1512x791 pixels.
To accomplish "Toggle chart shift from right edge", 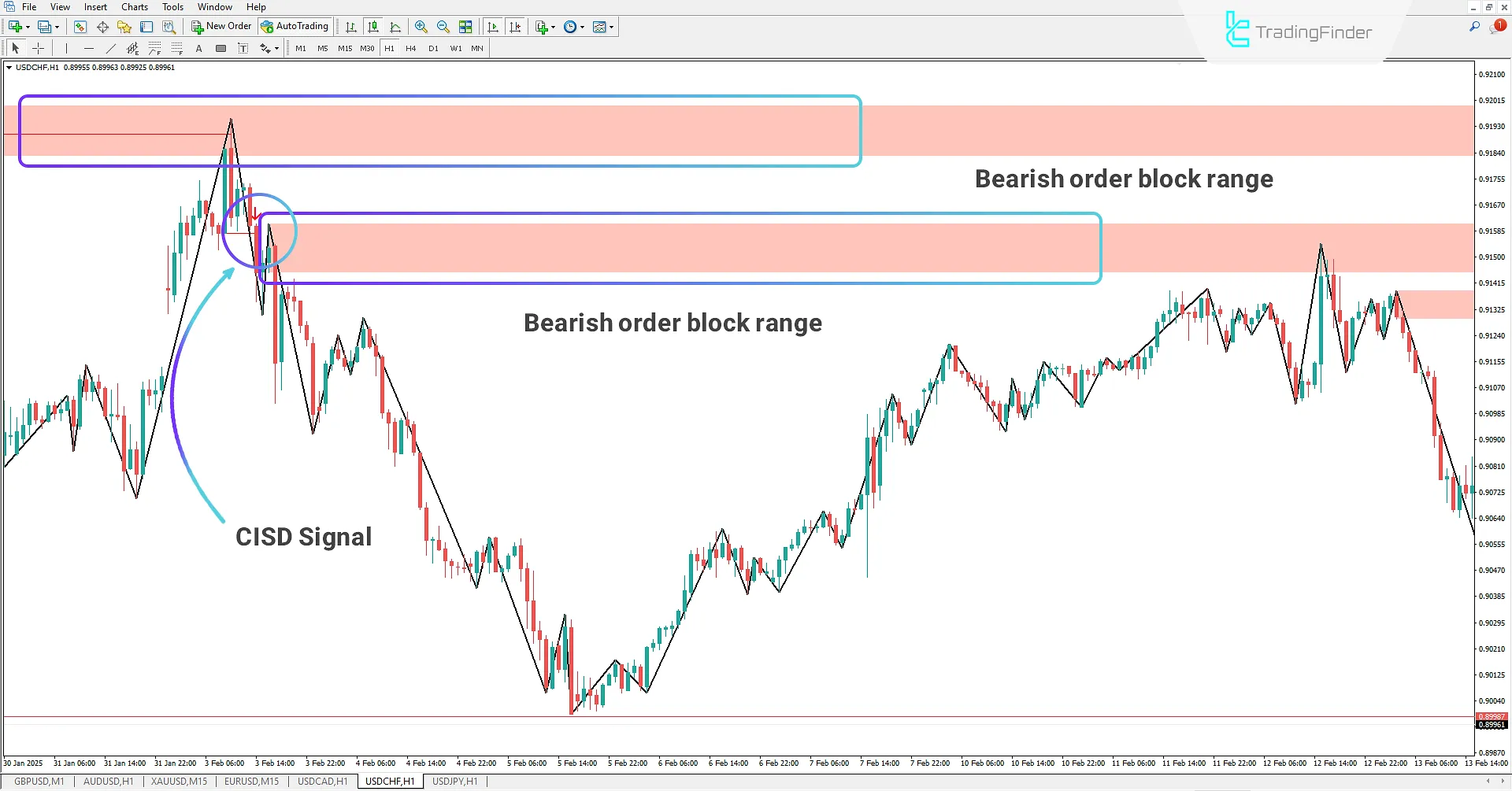I will [x=516, y=26].
